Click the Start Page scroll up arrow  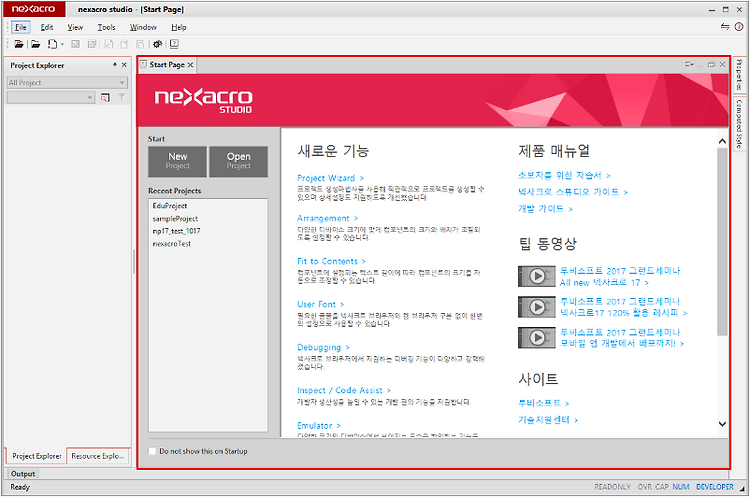[x=722, y=141]
